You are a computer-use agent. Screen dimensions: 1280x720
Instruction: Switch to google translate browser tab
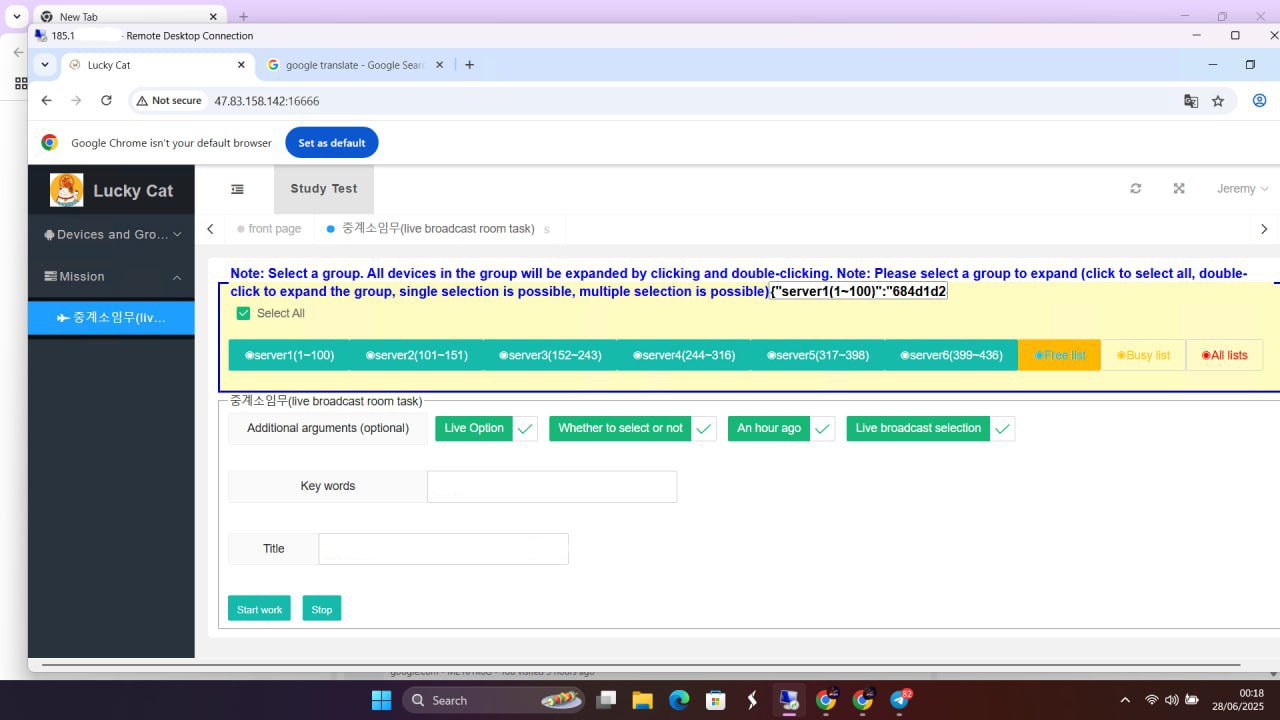(x=355, y=65)
